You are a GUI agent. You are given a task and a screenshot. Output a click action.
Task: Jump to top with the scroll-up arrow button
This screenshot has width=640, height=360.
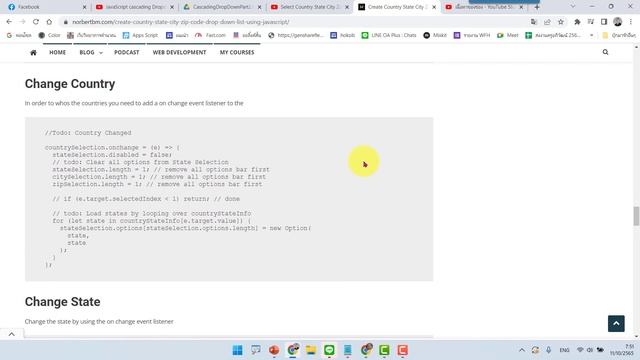pos(616,323)
